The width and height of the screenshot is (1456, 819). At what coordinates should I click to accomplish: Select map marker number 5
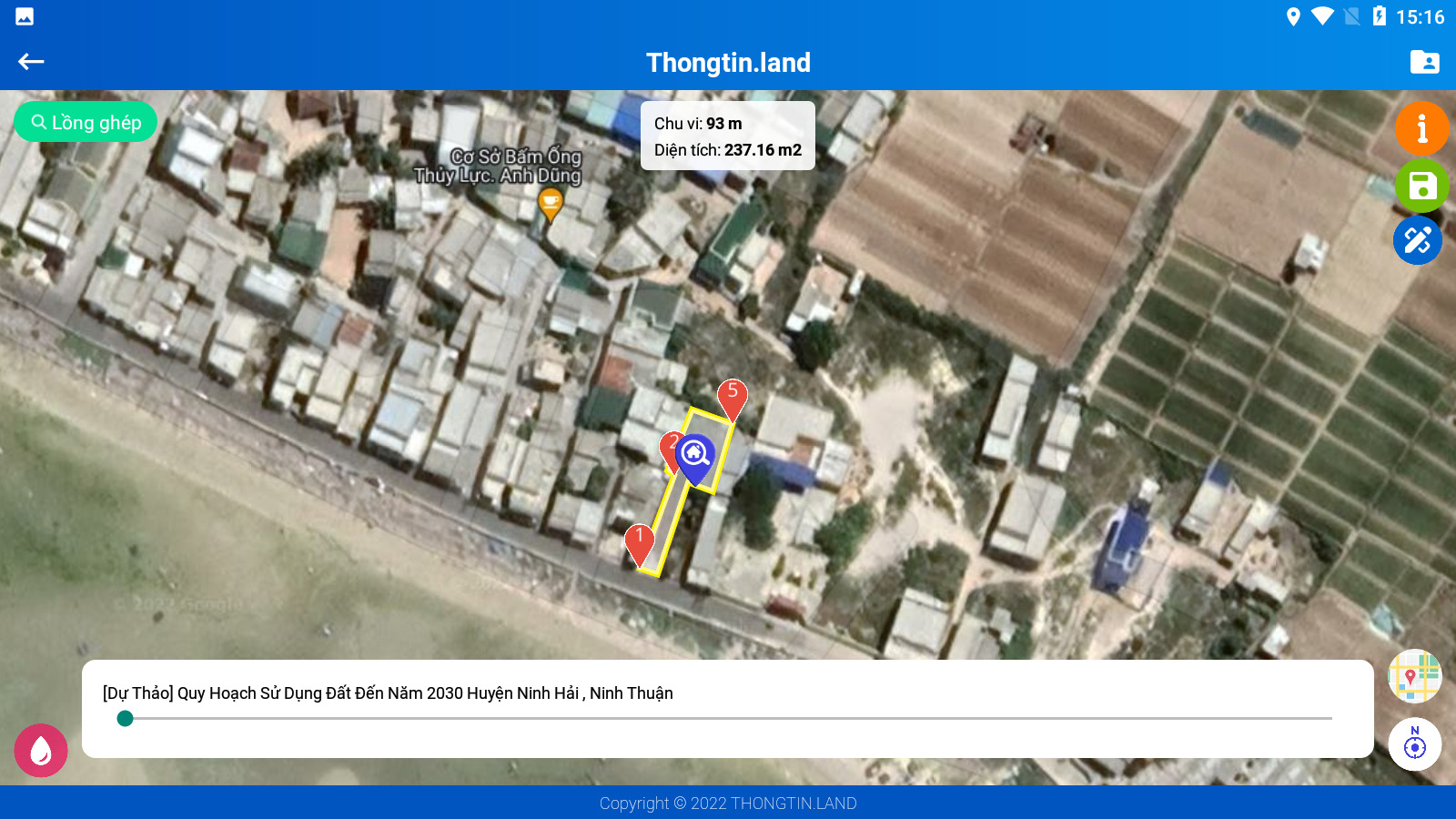click(x=733, y=399)
